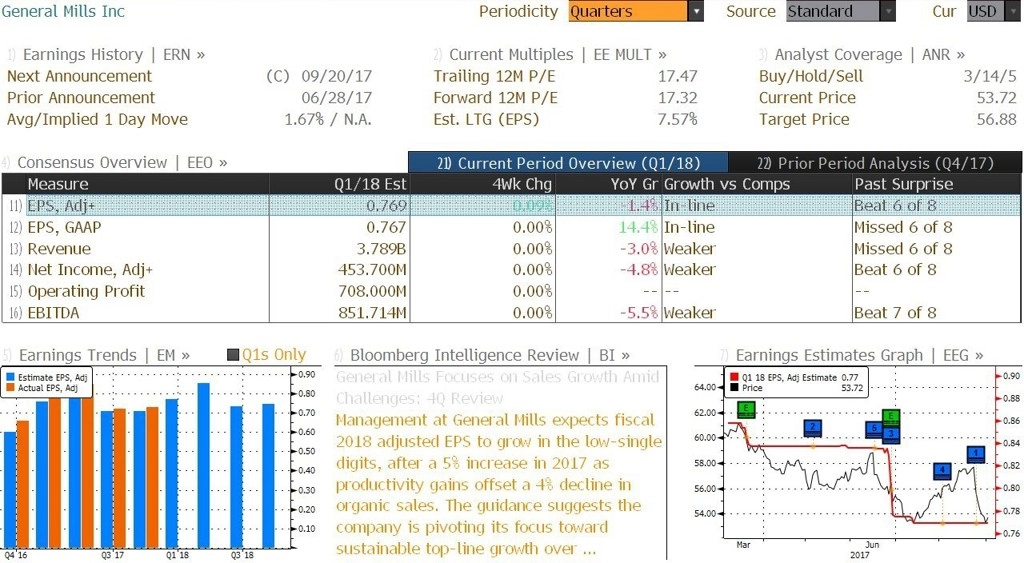Switch to Prior Period Analysis (Q4/17) tab
Screen dimensions: 1024x563
[875, 163]
